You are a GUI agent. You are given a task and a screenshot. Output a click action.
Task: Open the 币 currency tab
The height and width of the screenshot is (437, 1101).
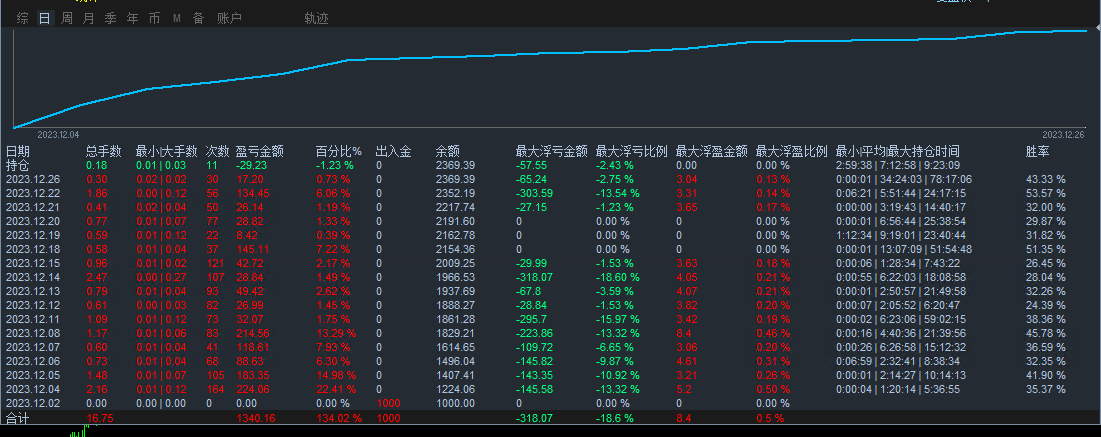click(x=153, y=18)
